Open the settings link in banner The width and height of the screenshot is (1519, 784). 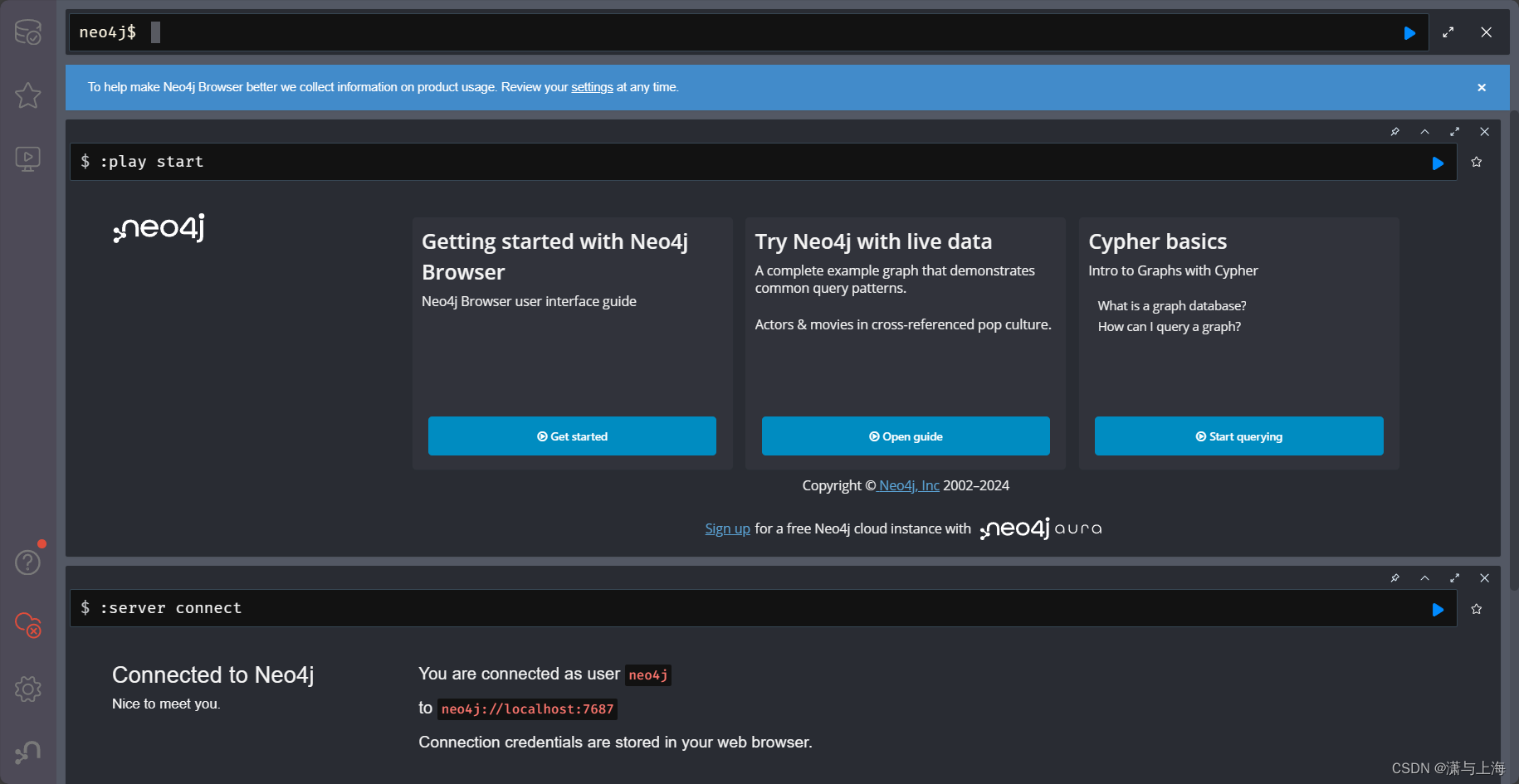click(x=592, y=87)
